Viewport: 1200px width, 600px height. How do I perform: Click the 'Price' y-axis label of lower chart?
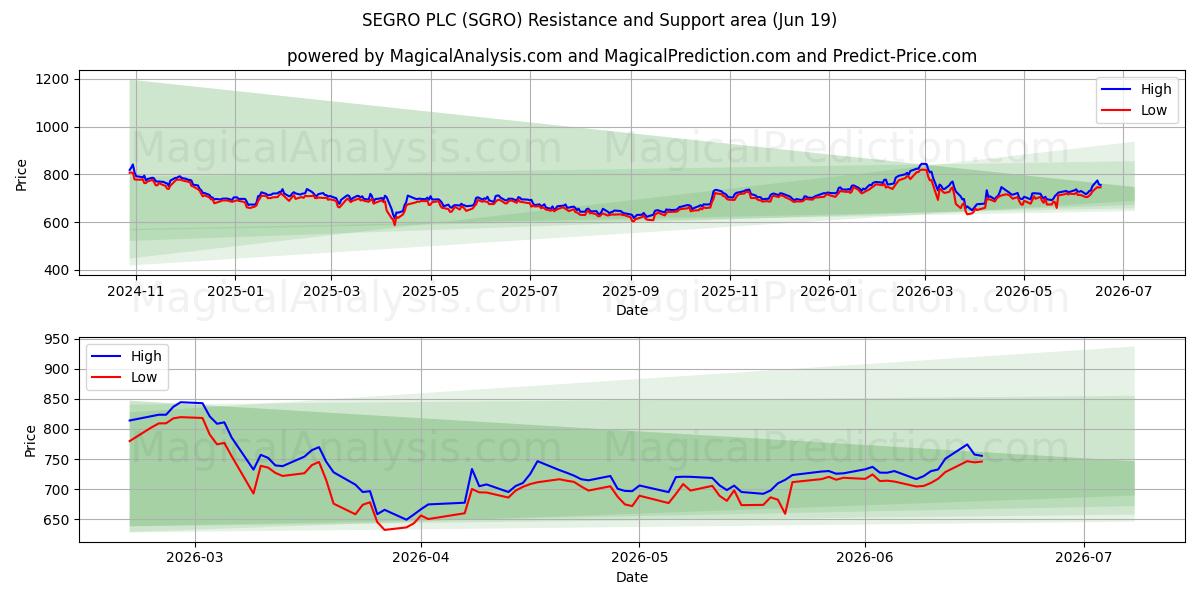coord(30,441)
